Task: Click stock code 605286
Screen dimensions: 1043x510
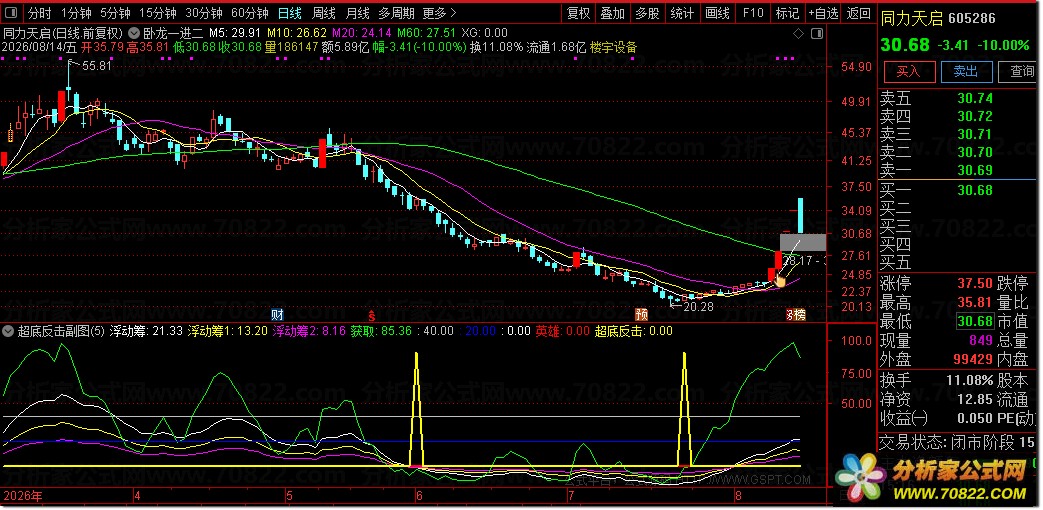Action: (x=974, y=19)
